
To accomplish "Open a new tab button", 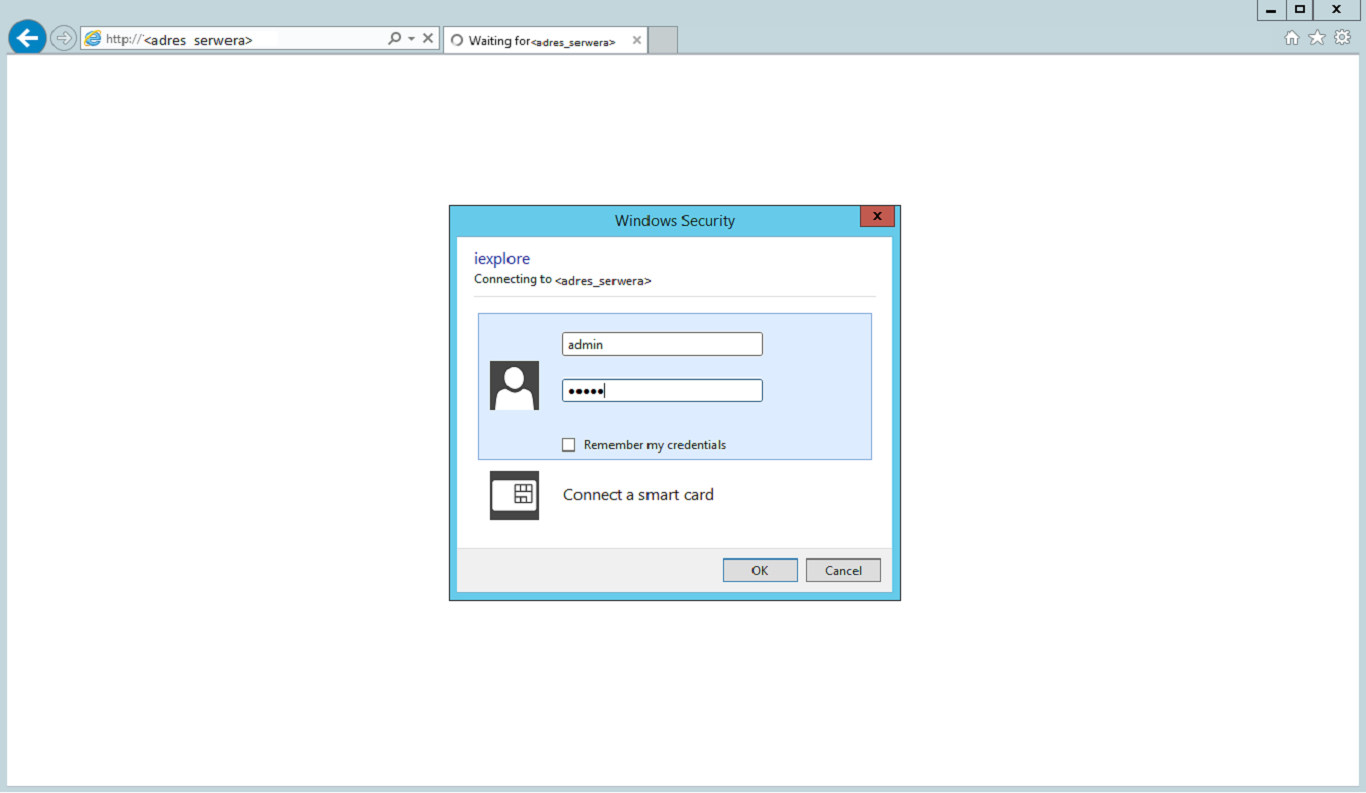I will click(663, 40).
